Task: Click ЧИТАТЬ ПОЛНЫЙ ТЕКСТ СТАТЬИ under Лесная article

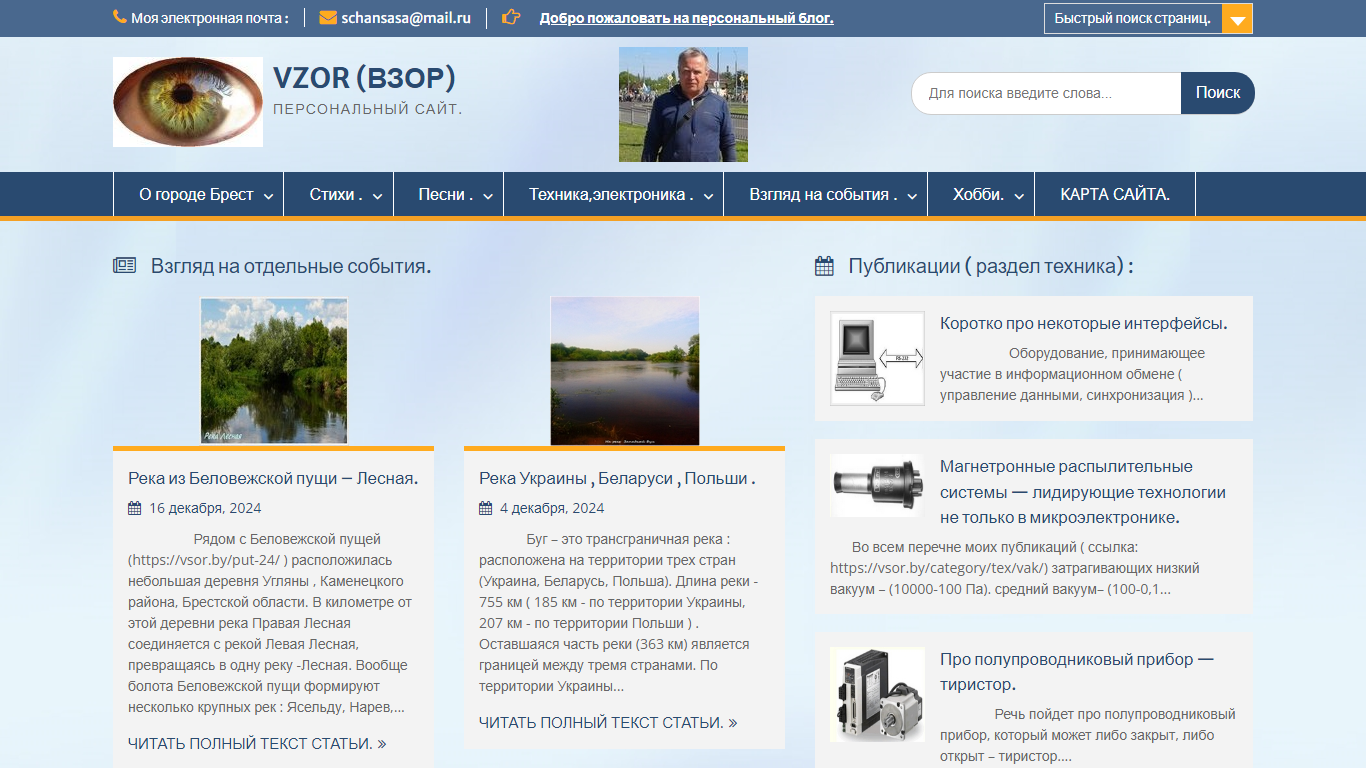Action: coord(257,744)
